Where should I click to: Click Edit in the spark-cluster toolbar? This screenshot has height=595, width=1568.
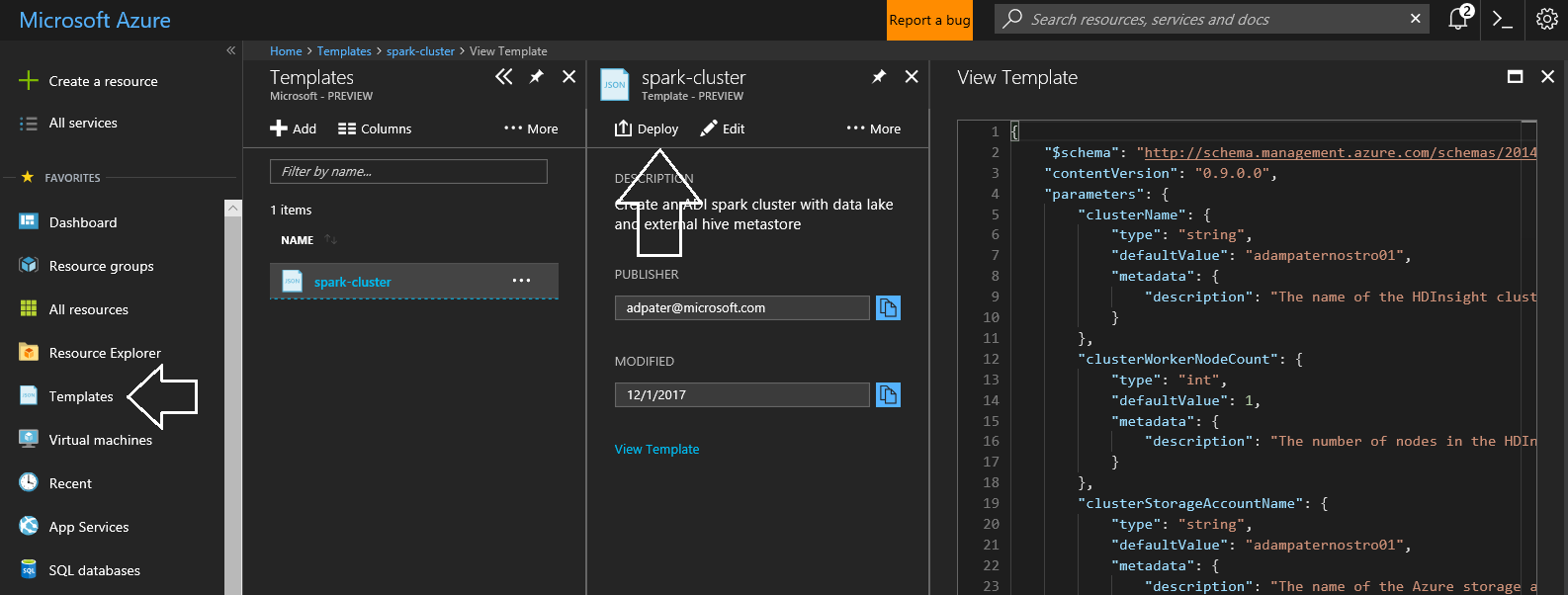[723, 128]
